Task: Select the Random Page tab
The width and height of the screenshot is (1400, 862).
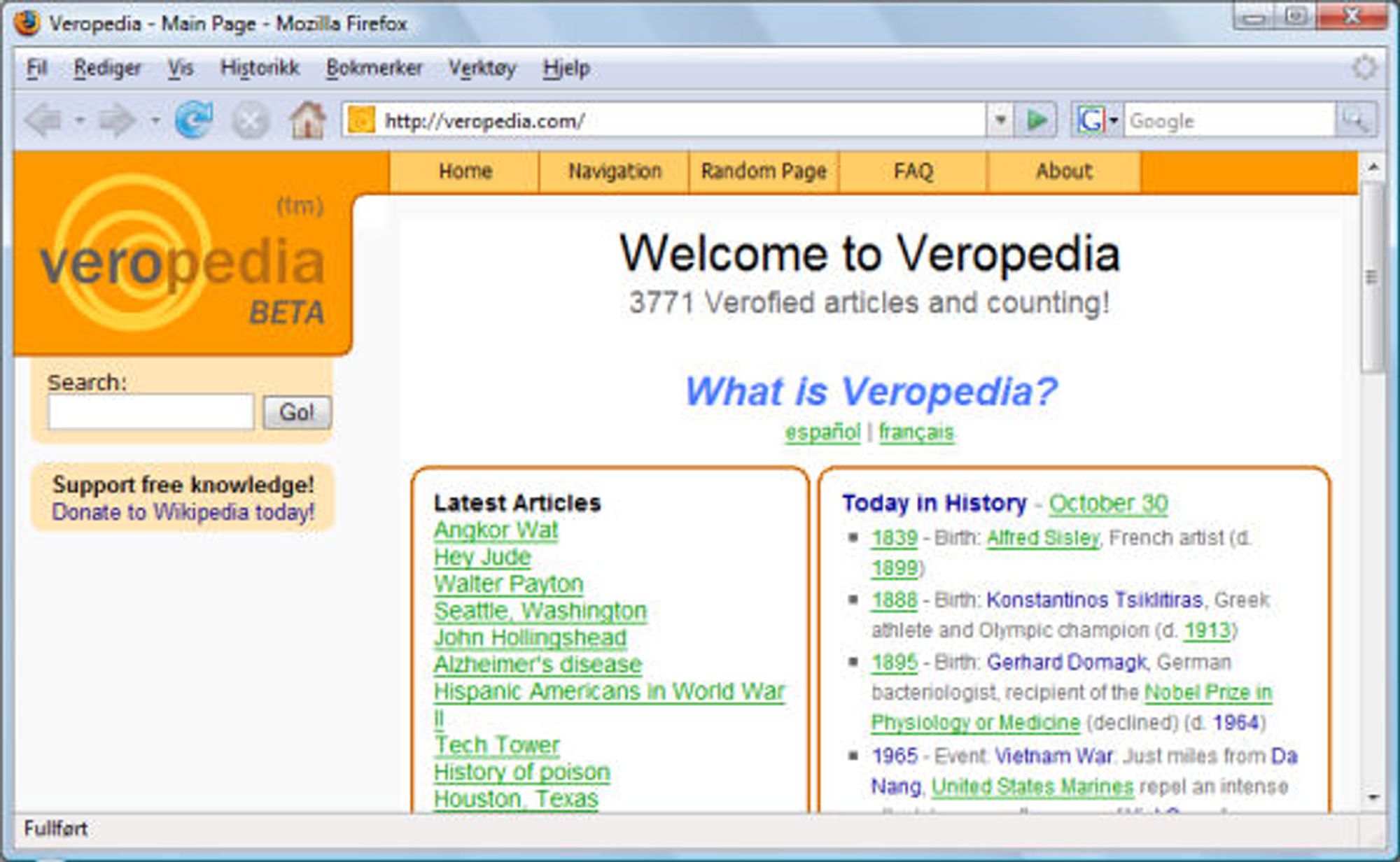Action: (x=764, y=171)
